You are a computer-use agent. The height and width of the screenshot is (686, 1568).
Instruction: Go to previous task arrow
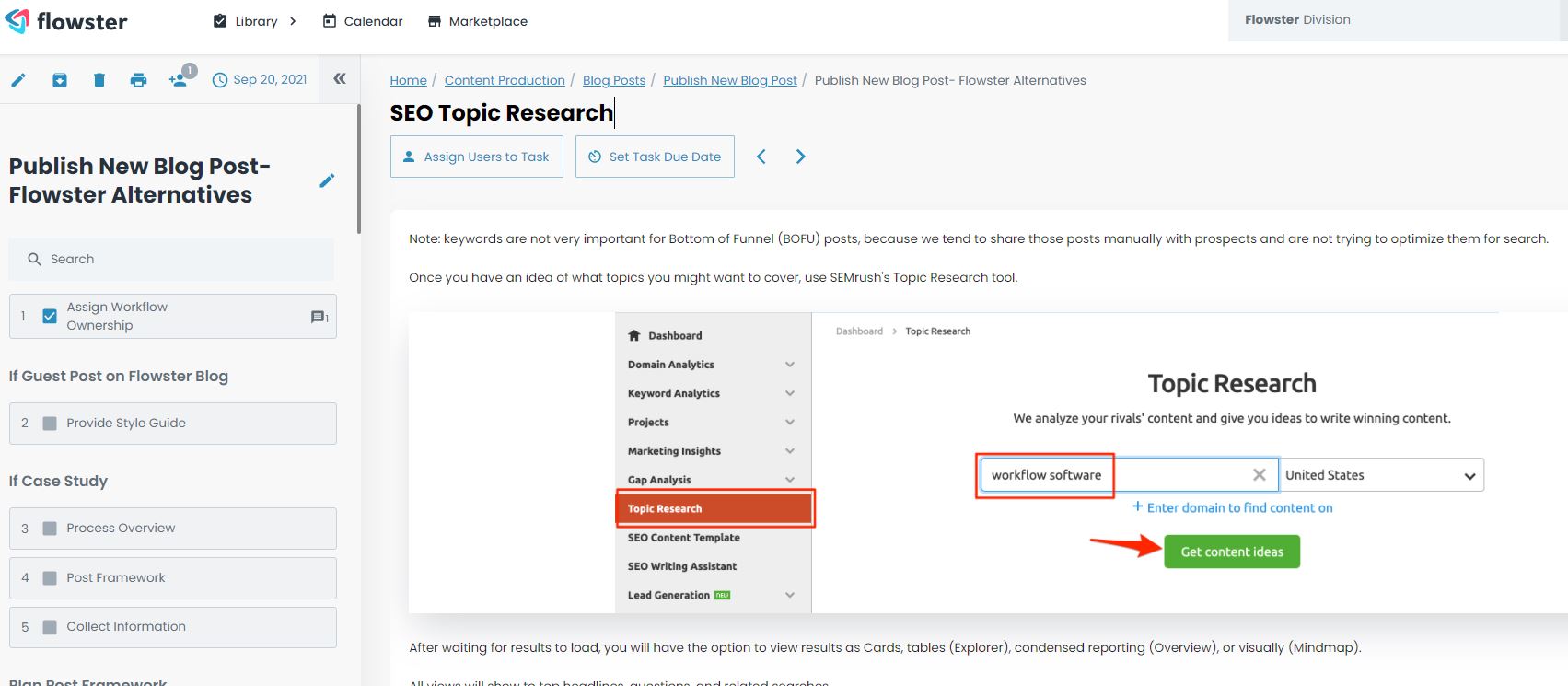(x=761, y=157)
